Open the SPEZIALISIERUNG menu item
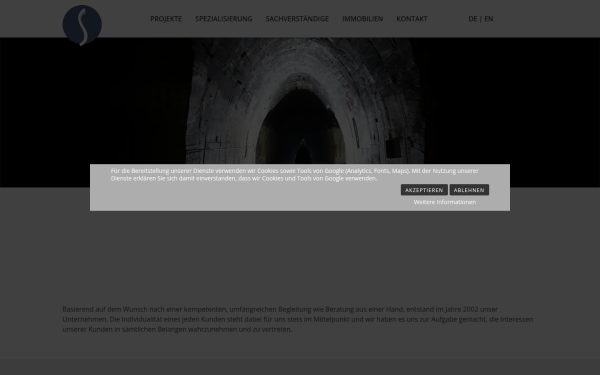 224,19
